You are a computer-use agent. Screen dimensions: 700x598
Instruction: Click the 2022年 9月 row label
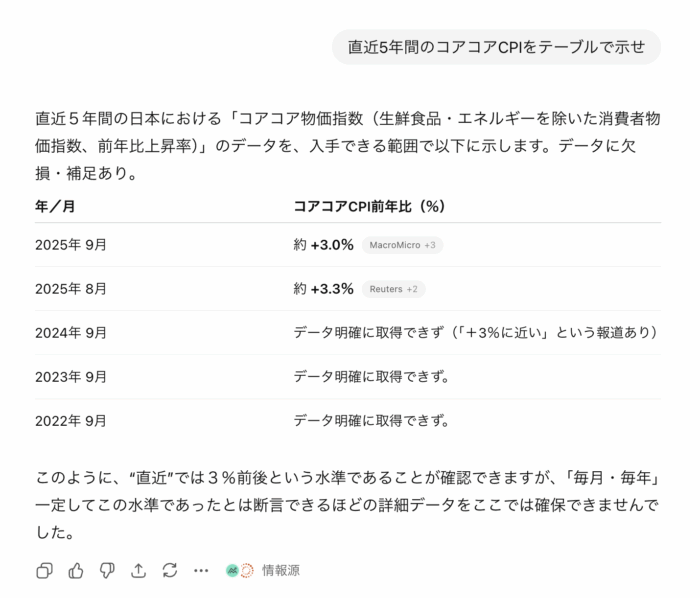(x=71, y=421)
